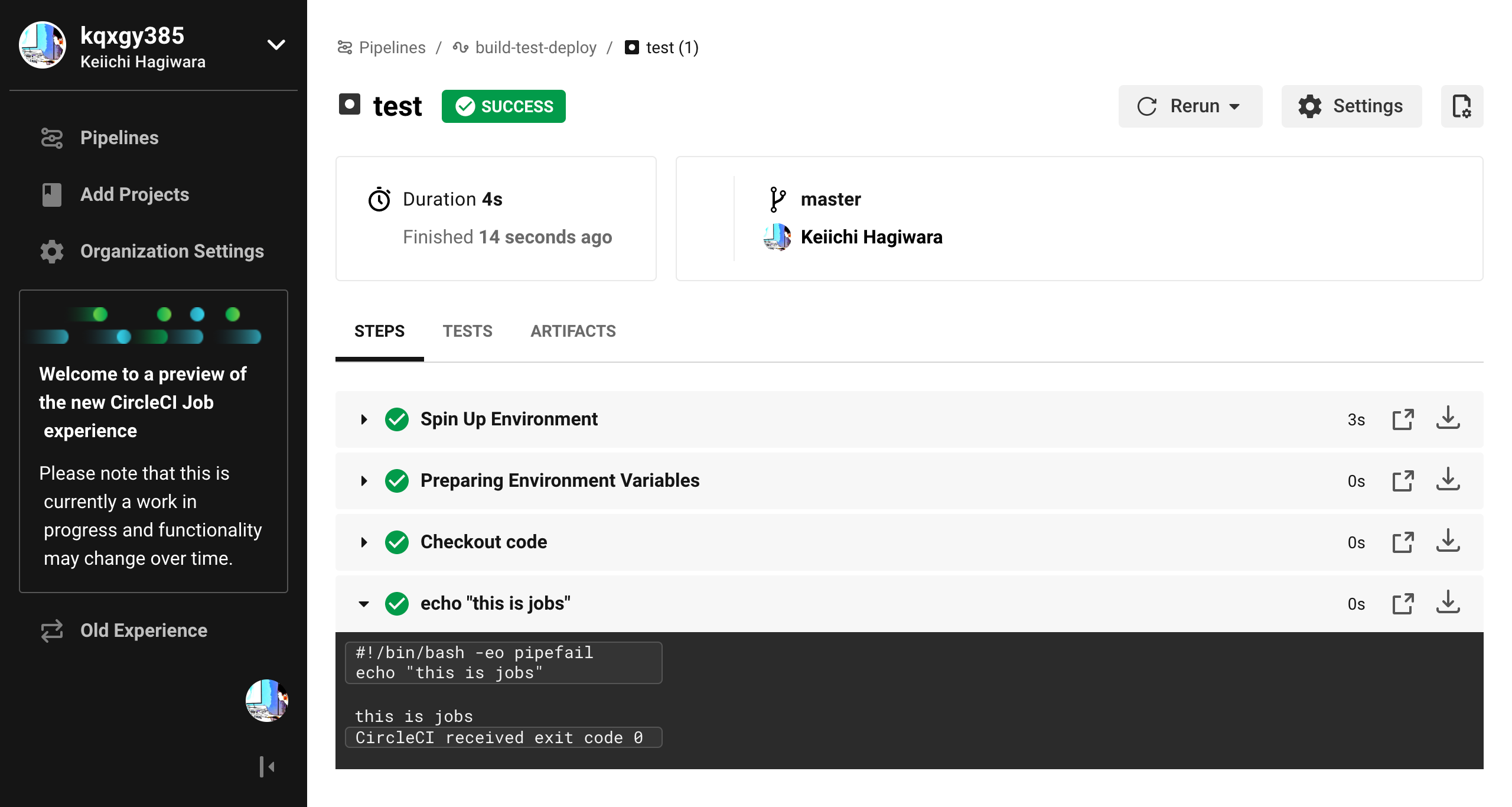The height and width of the screenshot is (807, 1512).
Task: Expand the Preparing Environment Variables step
Action: (x=364, y=480)
